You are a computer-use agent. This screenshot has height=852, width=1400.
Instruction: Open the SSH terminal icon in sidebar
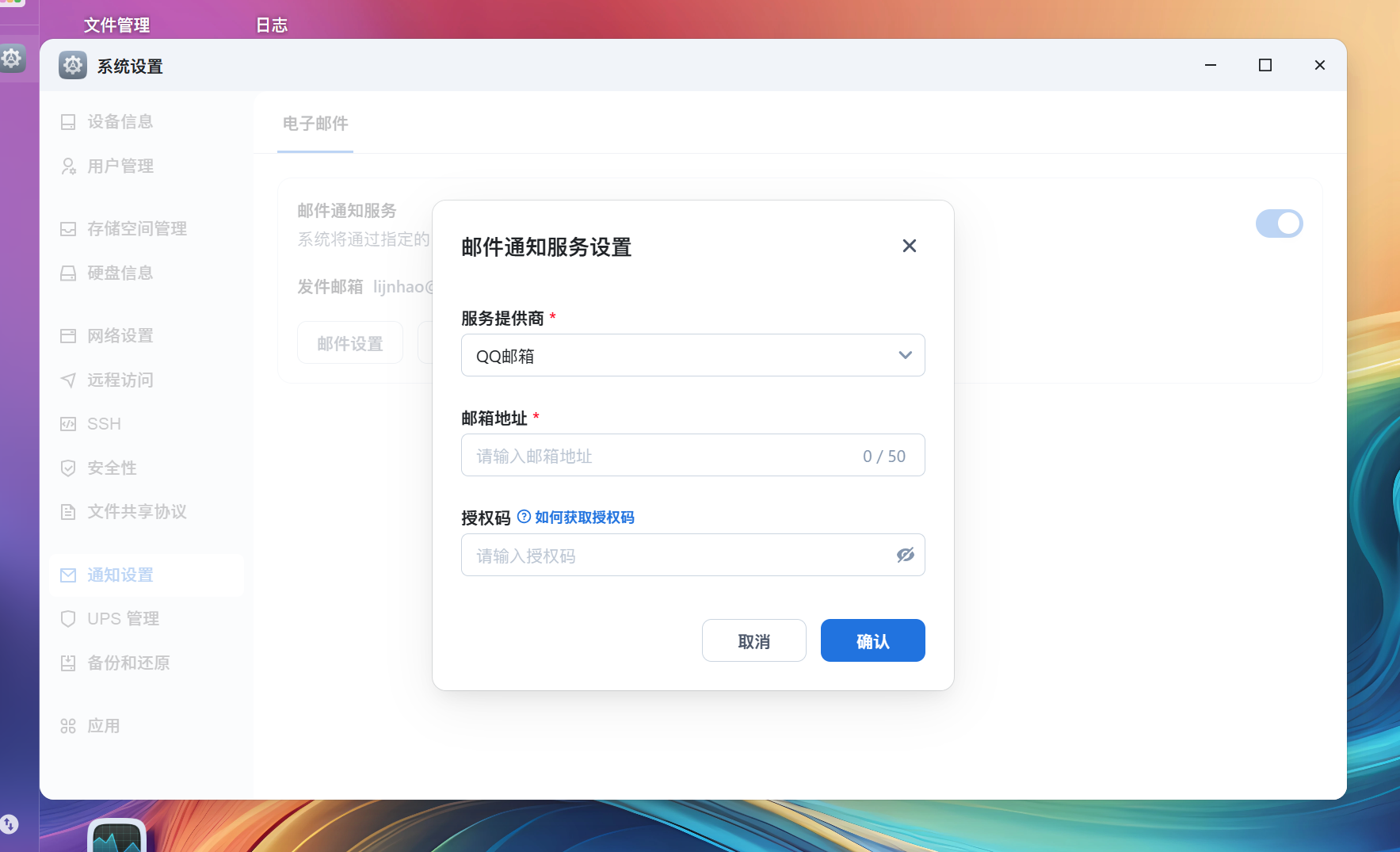[x=70, y=423]
